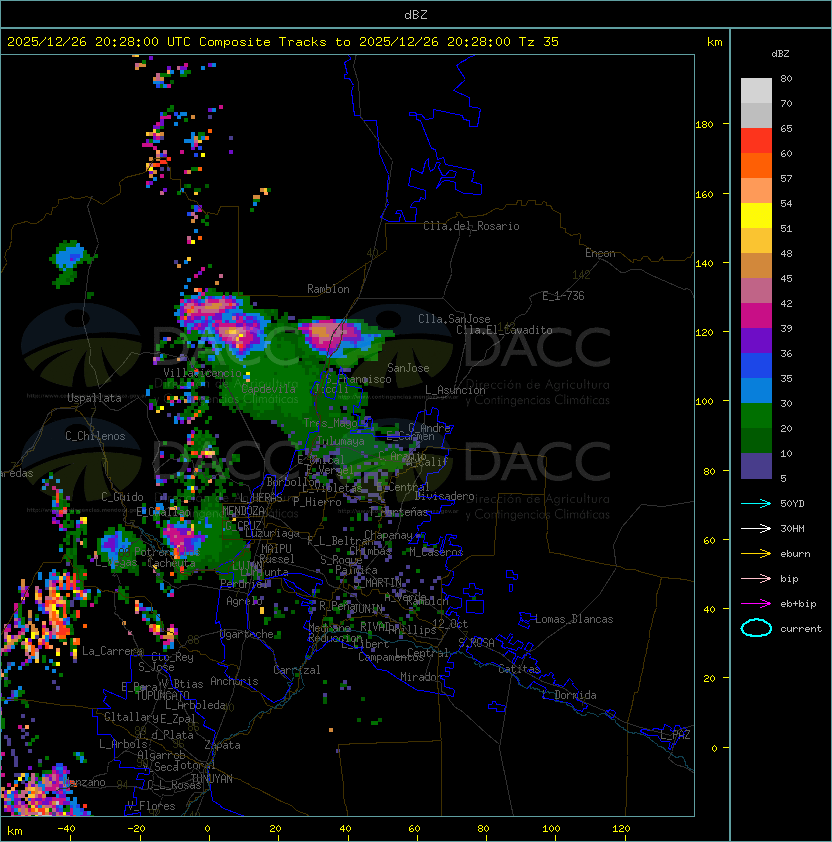Click the 120 km horizontal axis tick

621,829
